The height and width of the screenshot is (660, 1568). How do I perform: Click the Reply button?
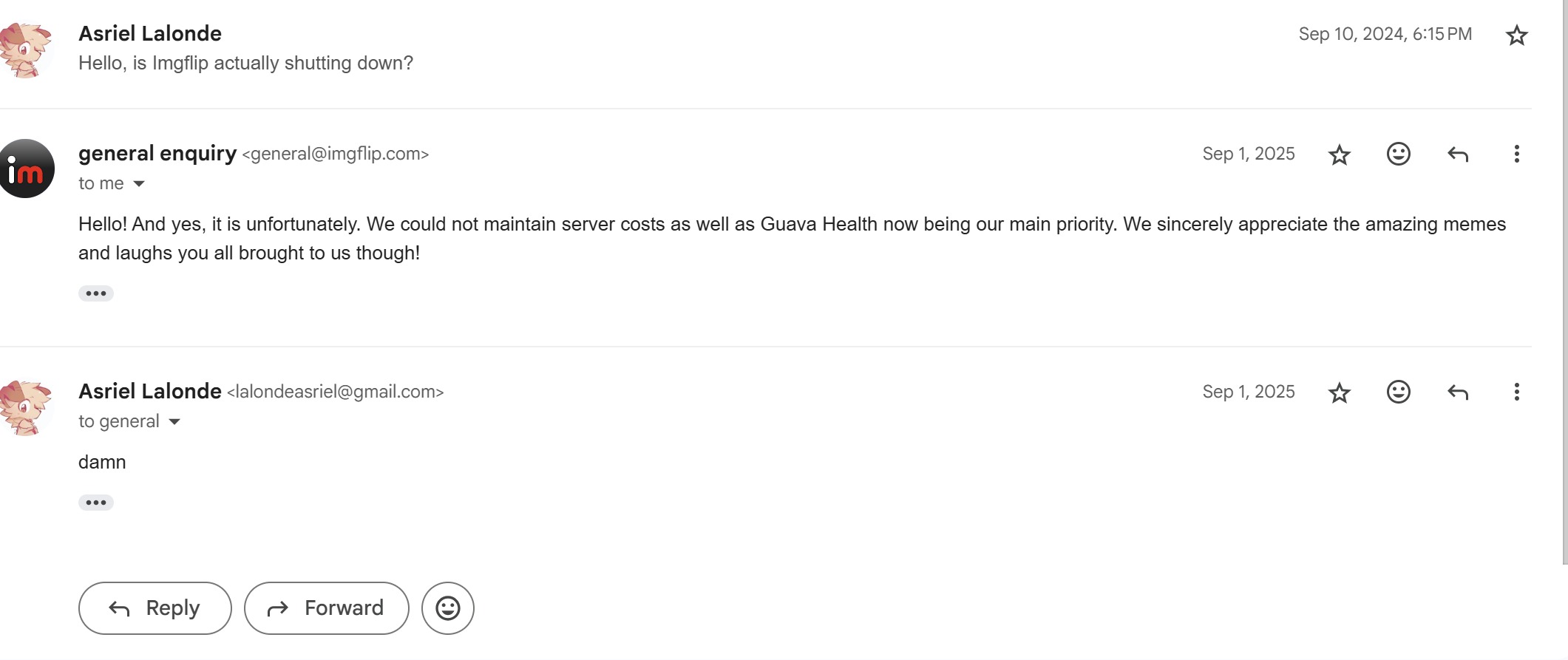point(155,608)
